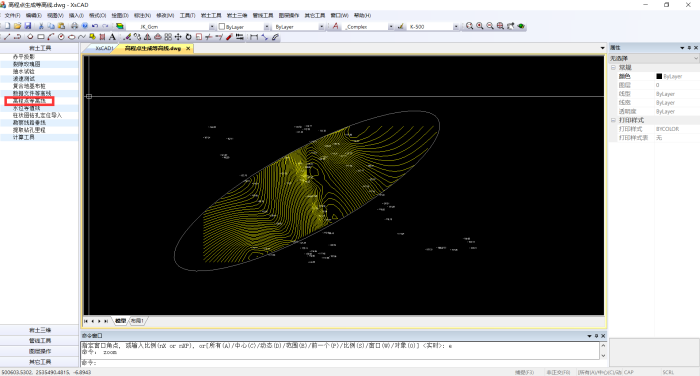The width and height of the screenshot is (700, 376).
Task: Switch to the XsCAD1 document tab
Action: [104, 48]
